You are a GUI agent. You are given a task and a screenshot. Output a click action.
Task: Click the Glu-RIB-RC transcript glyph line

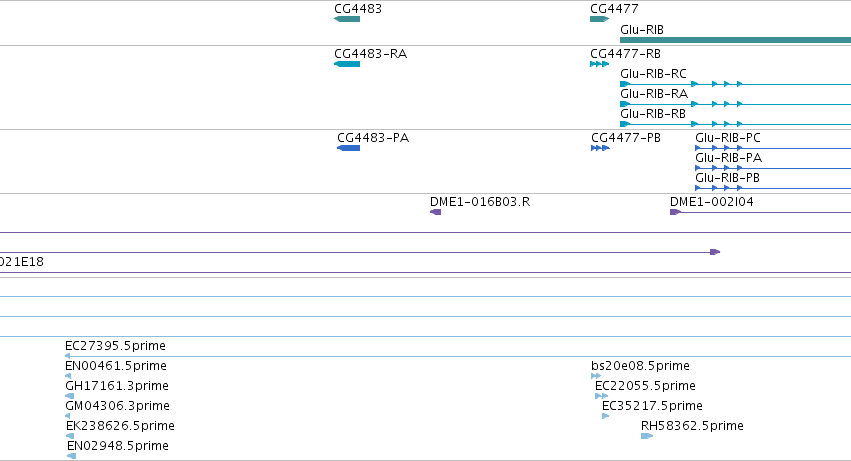(x=735, y=84)
